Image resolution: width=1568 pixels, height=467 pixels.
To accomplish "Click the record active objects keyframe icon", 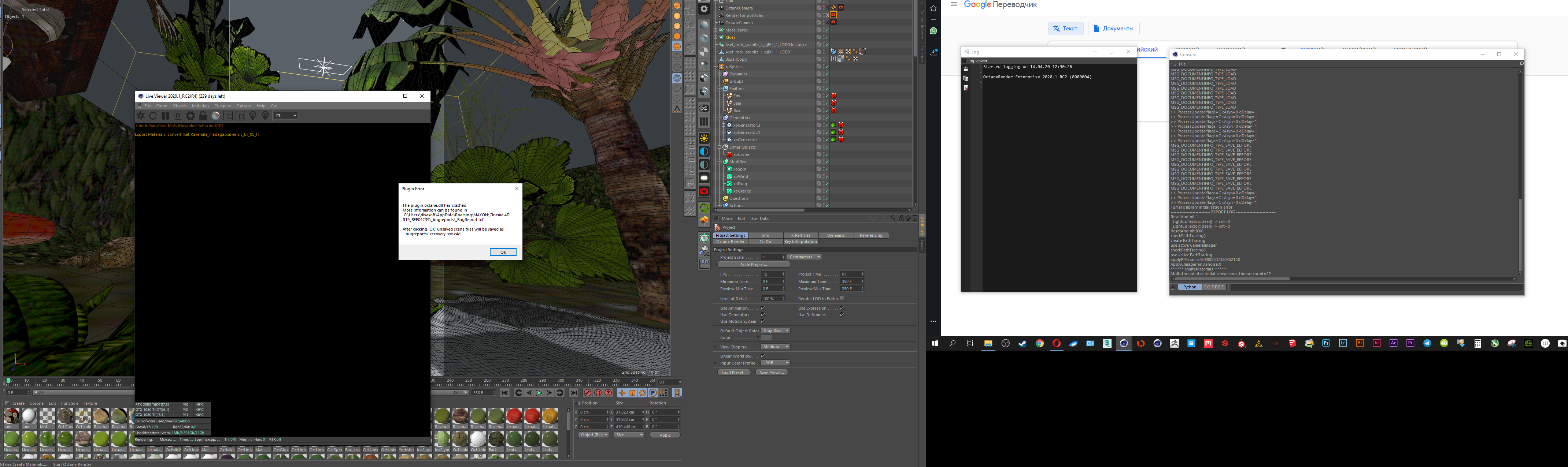I will pyautogui.click(x=587, y=393).
